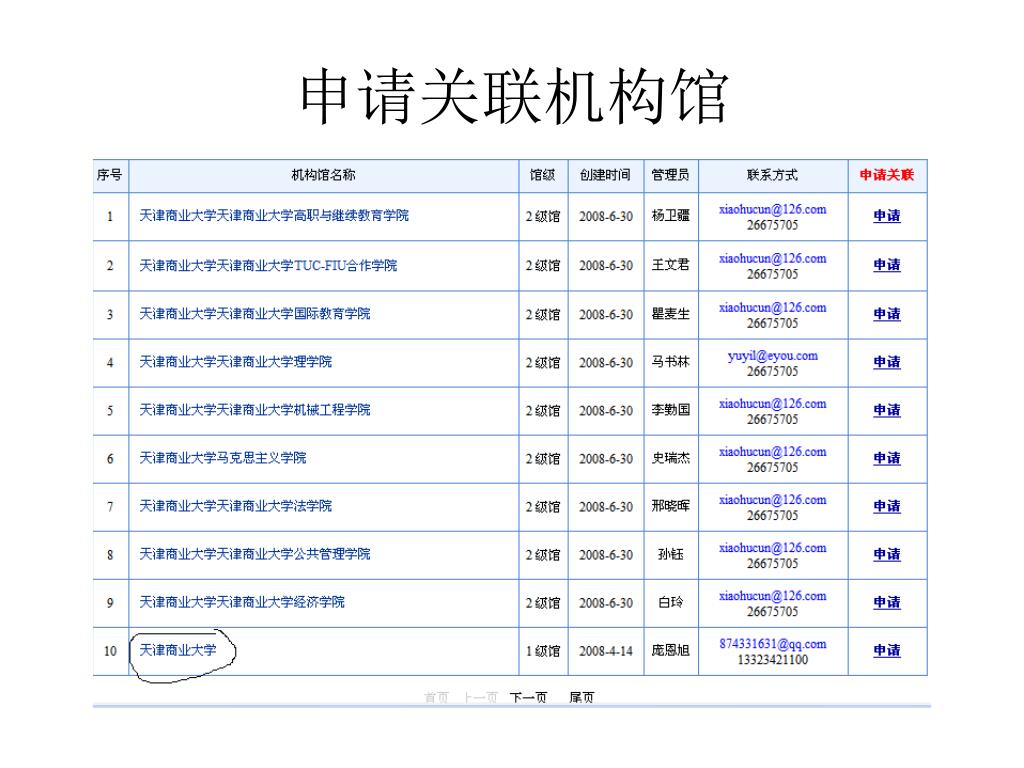Open 天津商业大学理学院 library link
Viewport: 1024px width, 768px height.
[x=235, y=362]
